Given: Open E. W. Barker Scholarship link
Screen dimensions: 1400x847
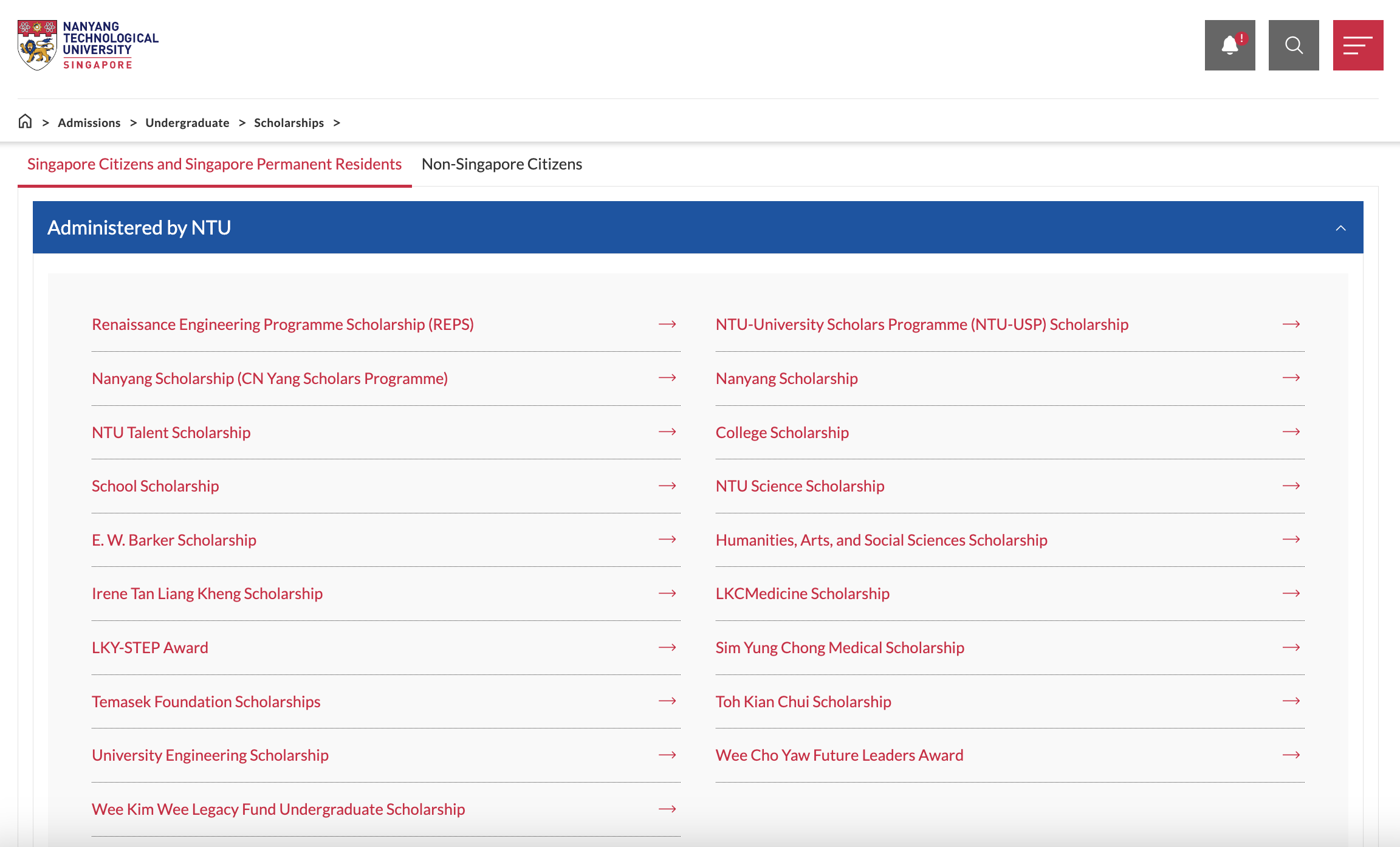Looking at the screenshot, I should pyautogui.click(x=174, y=540).
